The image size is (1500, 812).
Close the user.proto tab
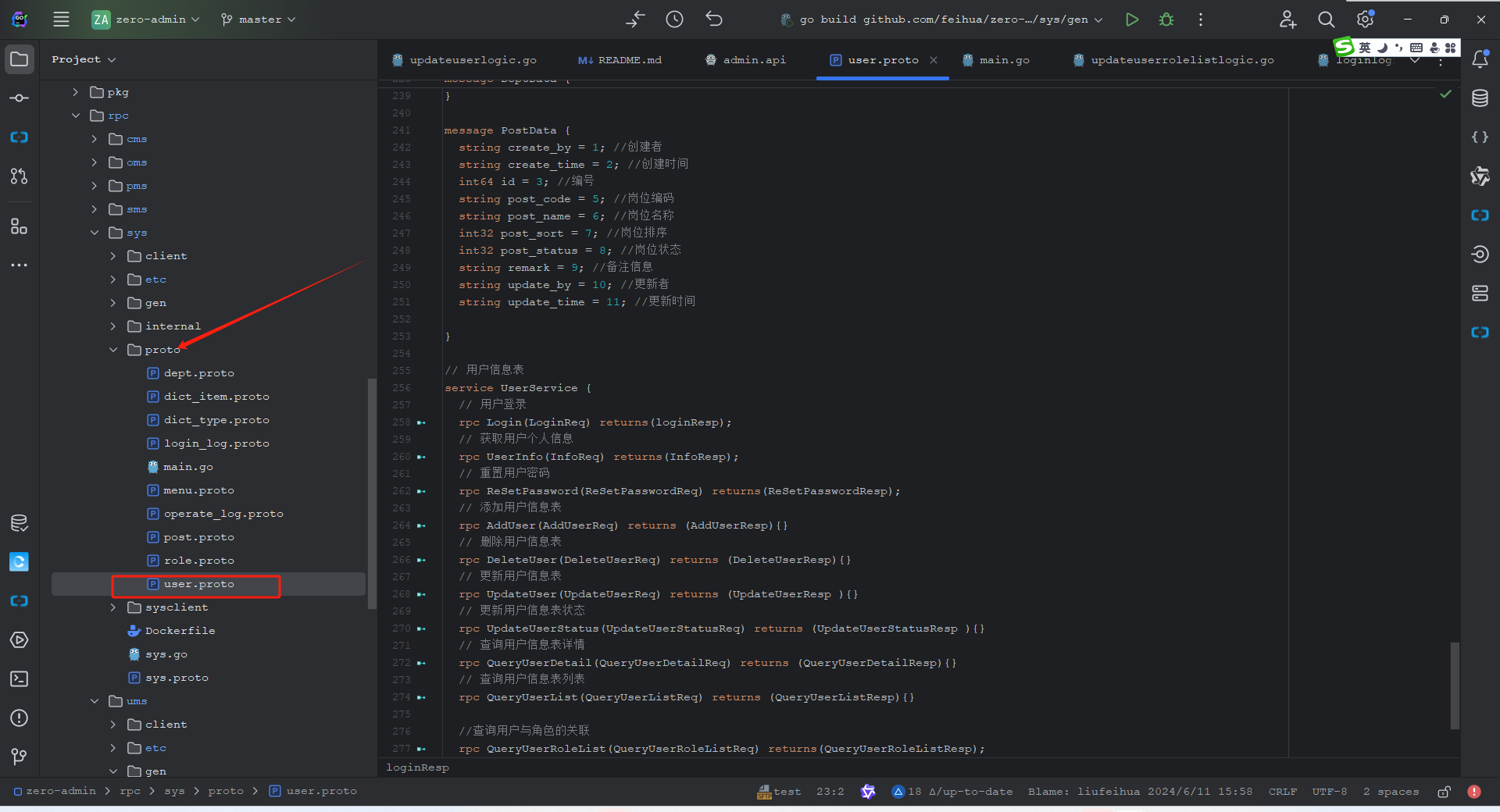(934, 60)
